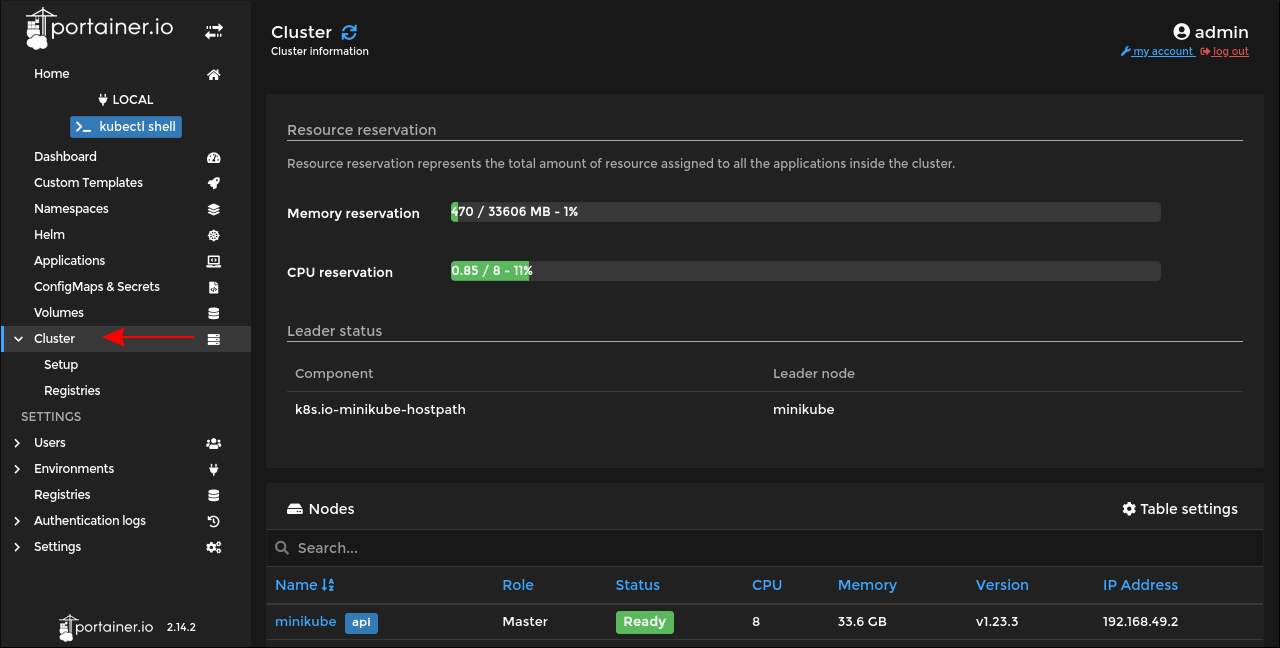Click the ConfigMaps & Secrets file icon
The height and width of the screenshot is (648, 1280).
213,287
